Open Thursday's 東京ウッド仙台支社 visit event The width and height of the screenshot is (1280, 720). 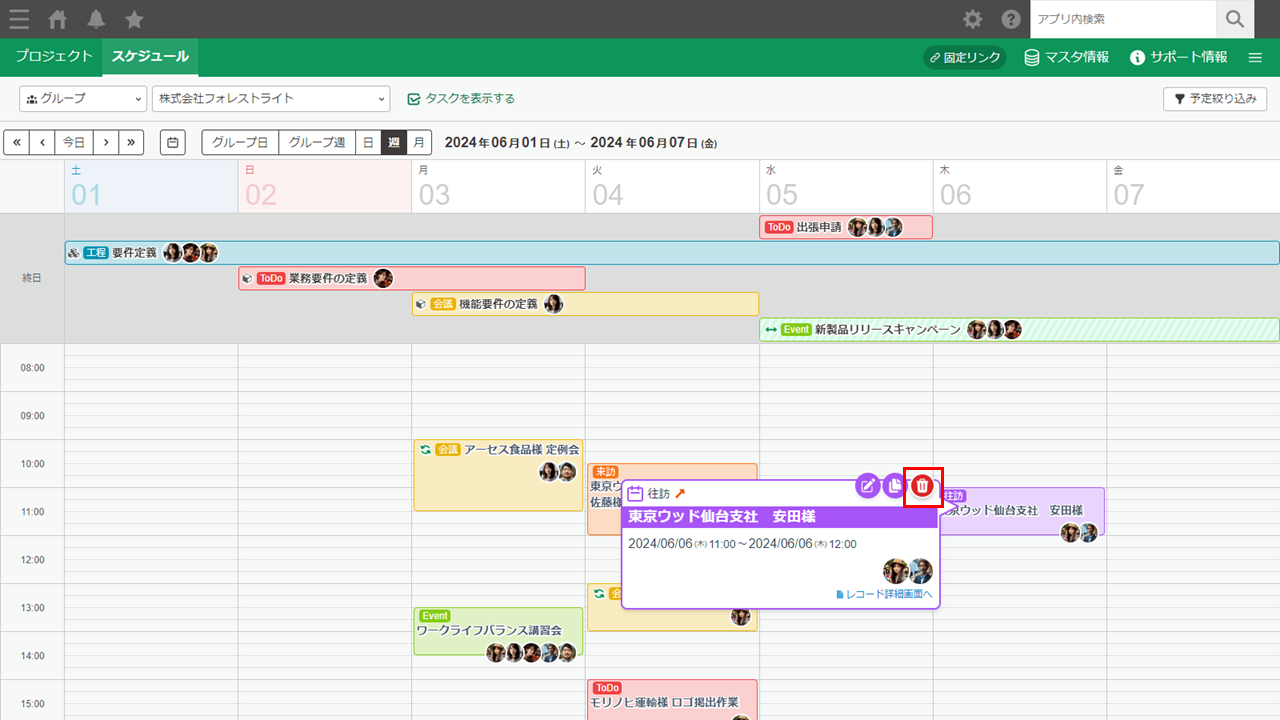tap(1022, 512)
